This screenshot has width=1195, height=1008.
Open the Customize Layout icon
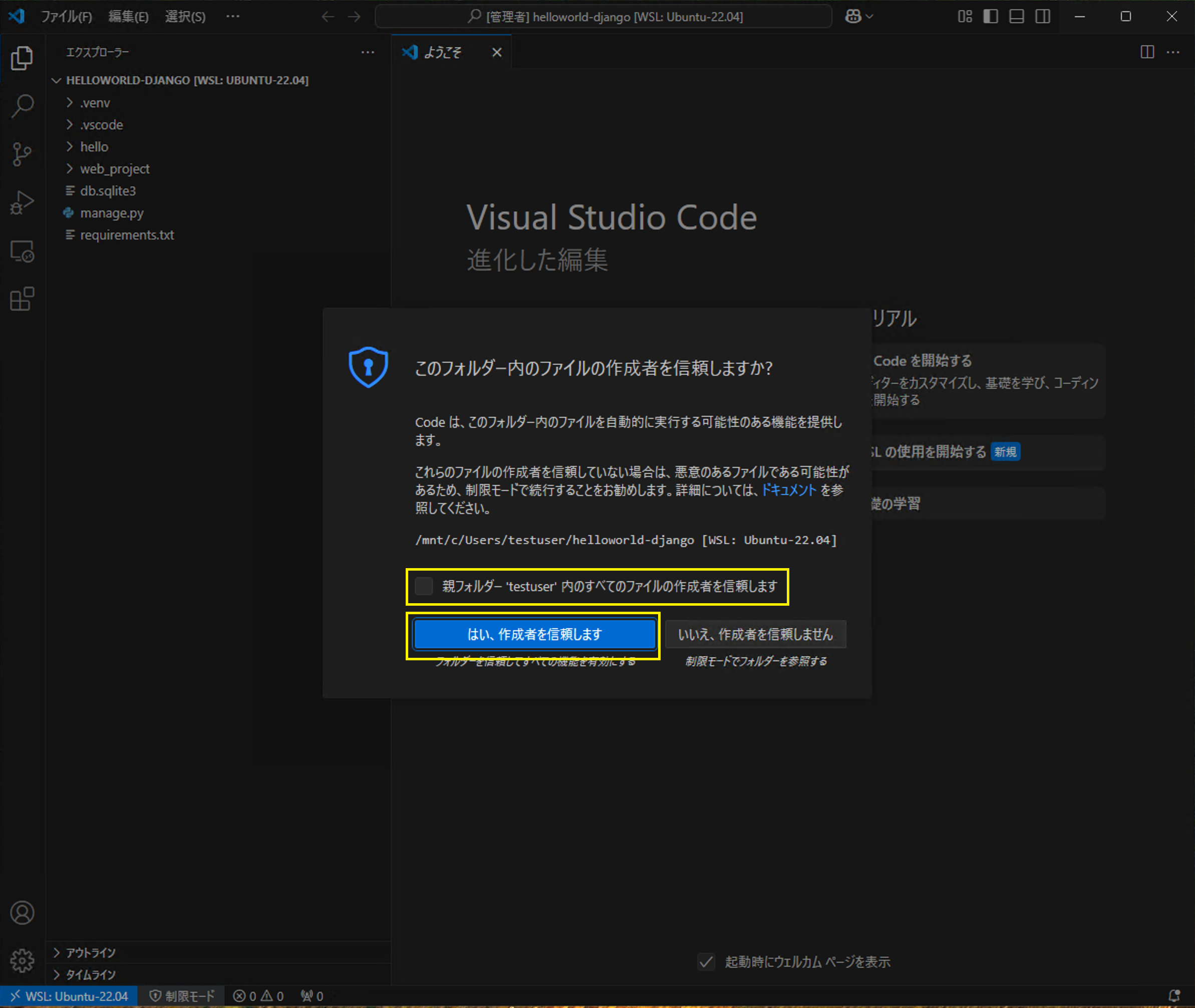pos(965,17)
